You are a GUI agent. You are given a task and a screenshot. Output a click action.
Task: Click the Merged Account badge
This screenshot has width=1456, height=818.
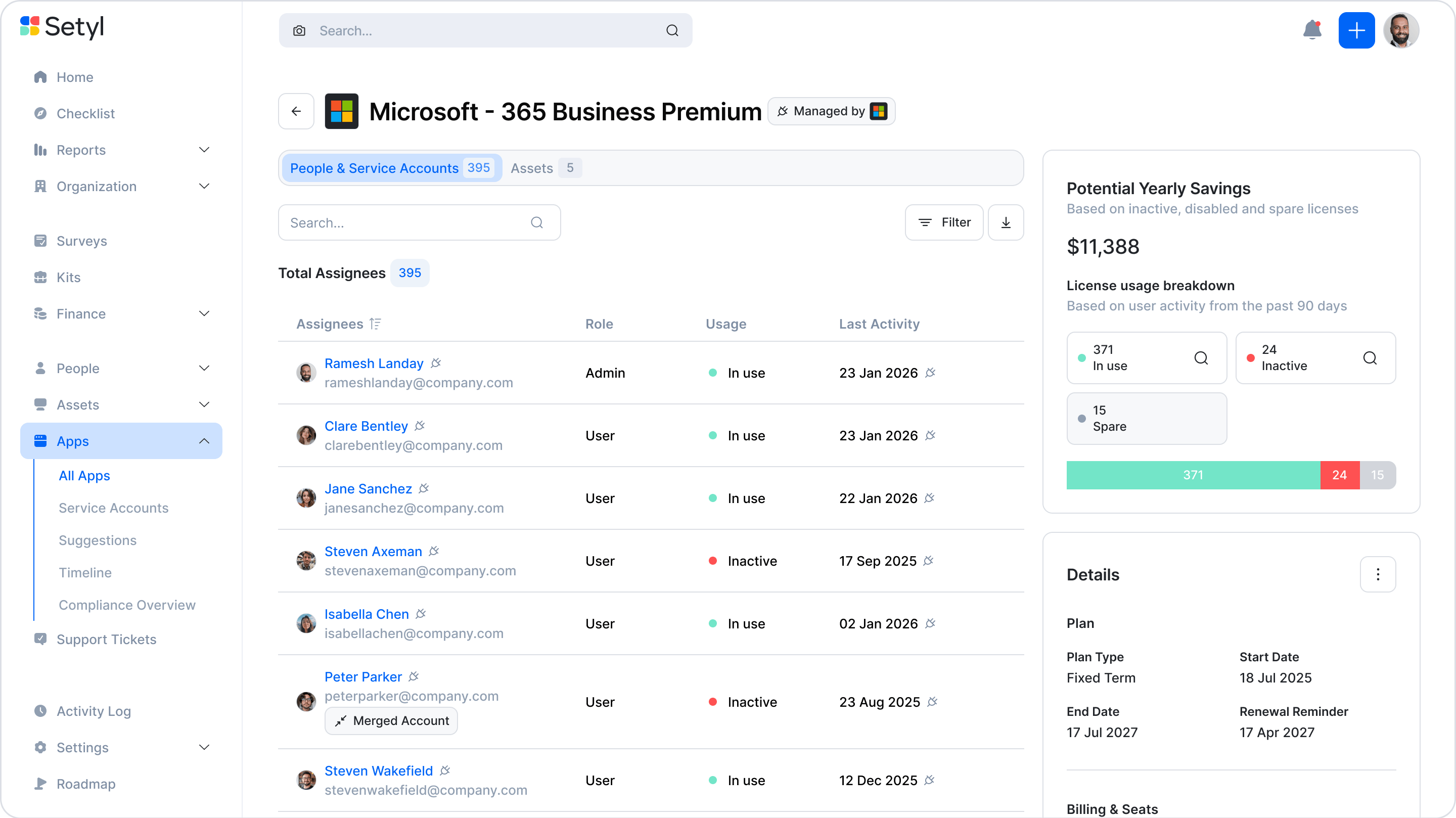391,721
